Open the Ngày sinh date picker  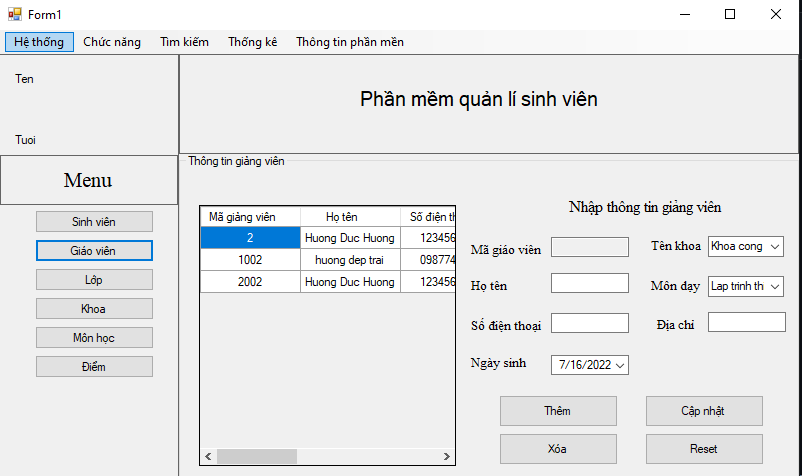point(620,365)
